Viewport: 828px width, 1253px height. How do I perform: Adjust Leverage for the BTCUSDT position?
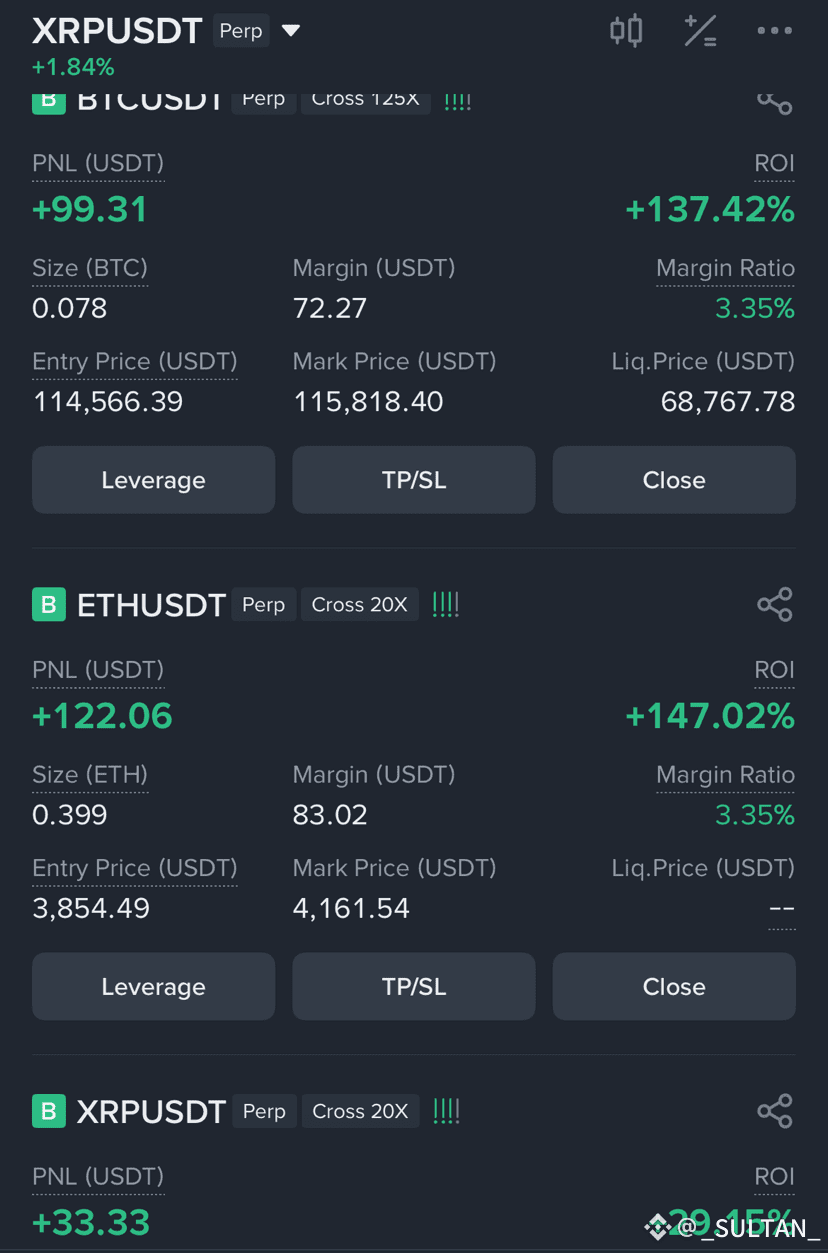tap(153, 480)
